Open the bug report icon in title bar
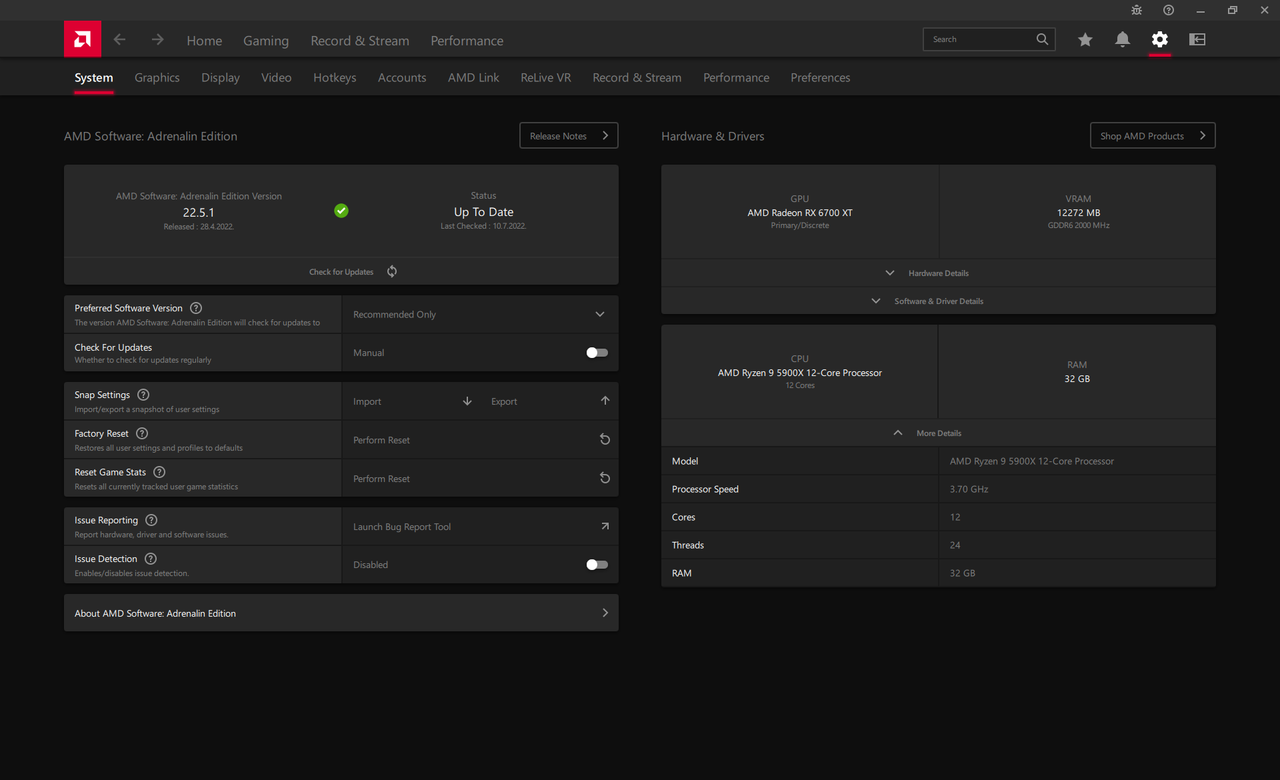The image size is (1280, 780). (1137, 10)
